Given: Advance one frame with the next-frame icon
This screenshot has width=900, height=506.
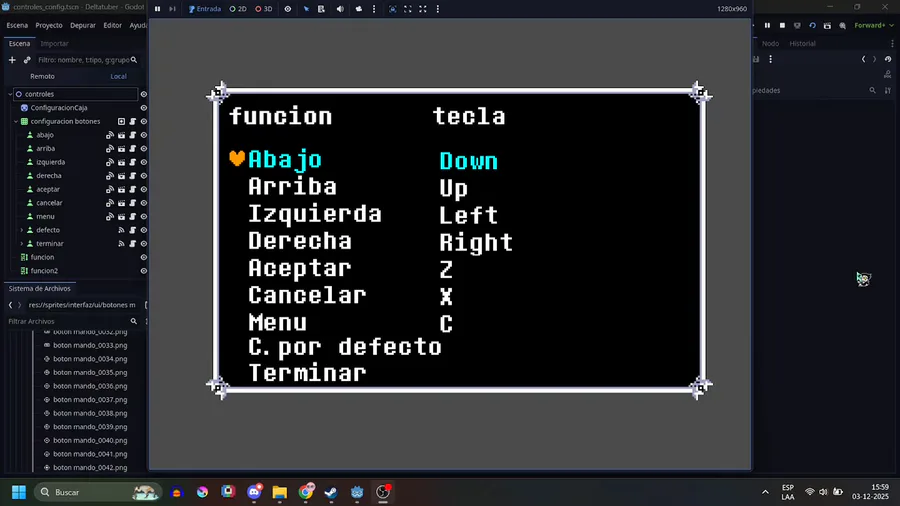Looking at the screenshot, I should (x=172, y=9).
